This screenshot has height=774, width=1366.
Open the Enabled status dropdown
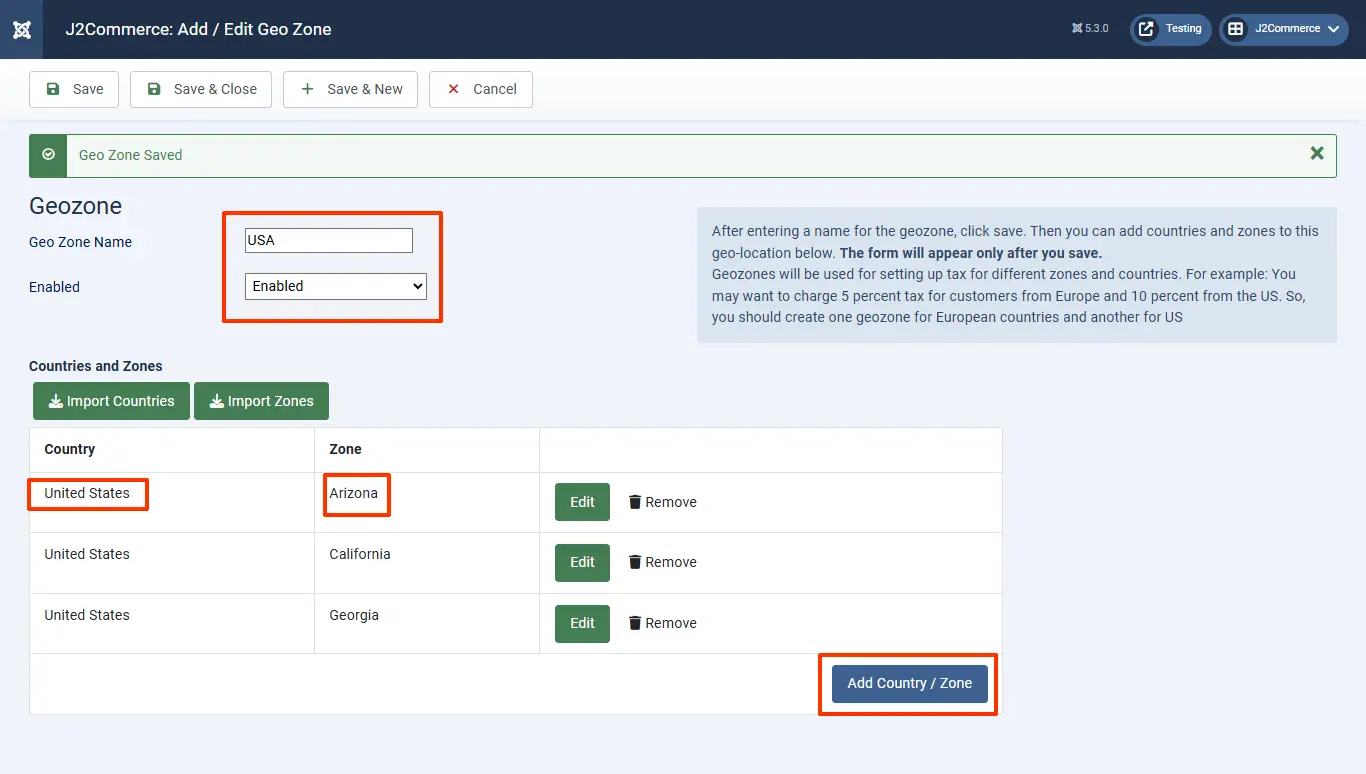coord(336,286)
